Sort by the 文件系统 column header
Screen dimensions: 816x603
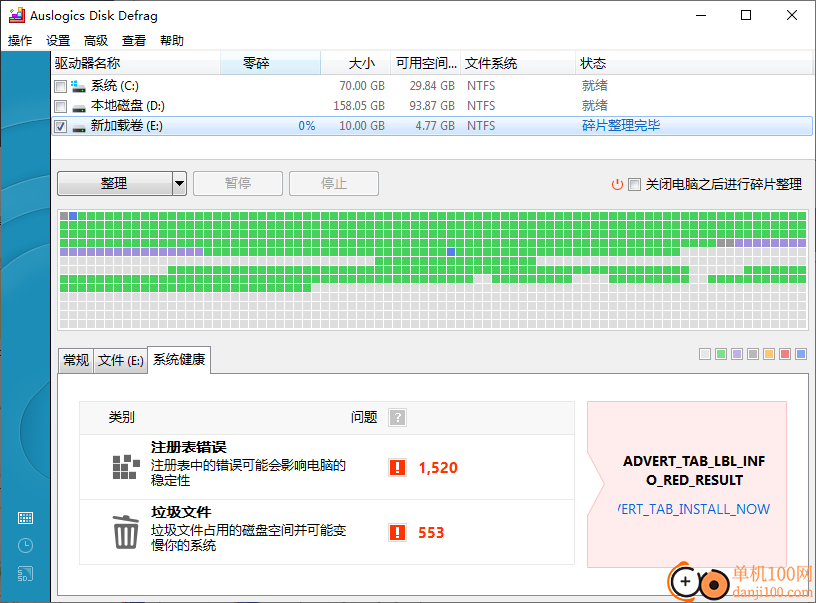pyautogui.click(x=518, y=63)
